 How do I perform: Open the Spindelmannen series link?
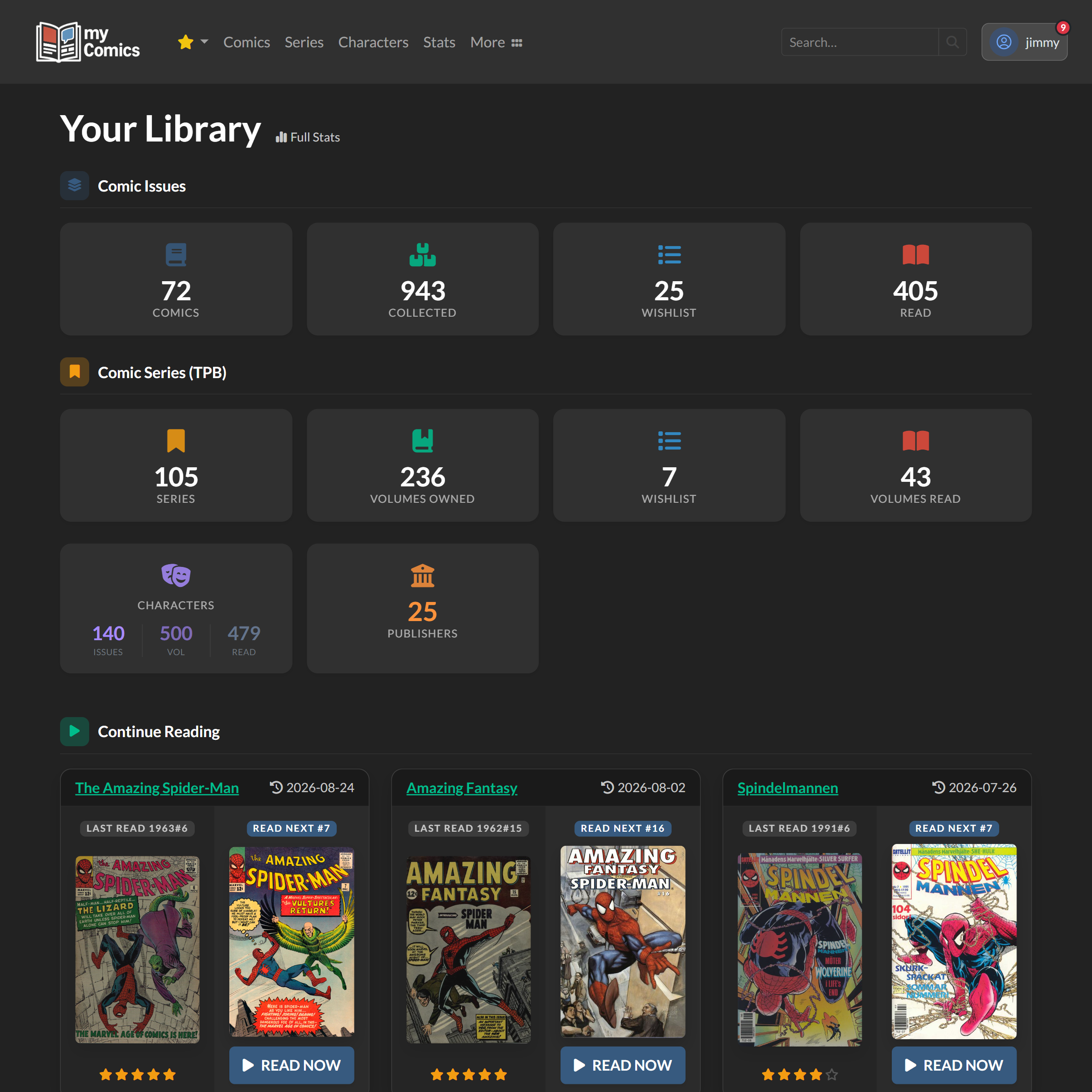click(x=787, y=787)
